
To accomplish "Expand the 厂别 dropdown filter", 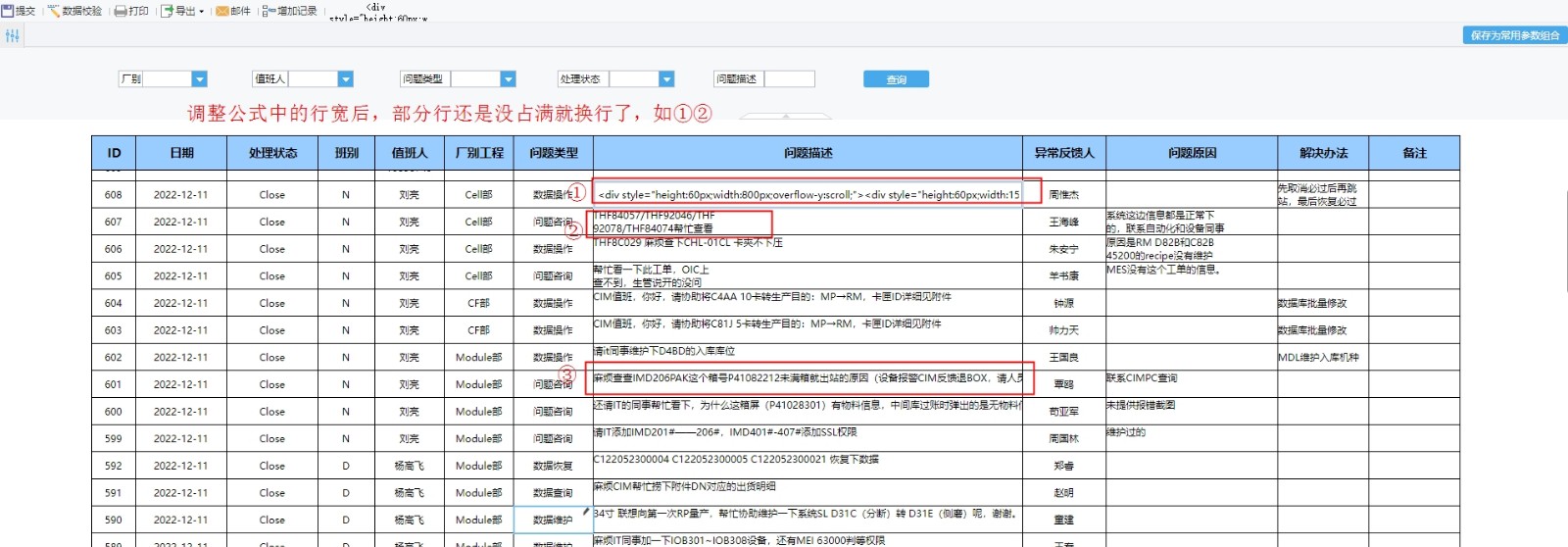I will [199, 79].
